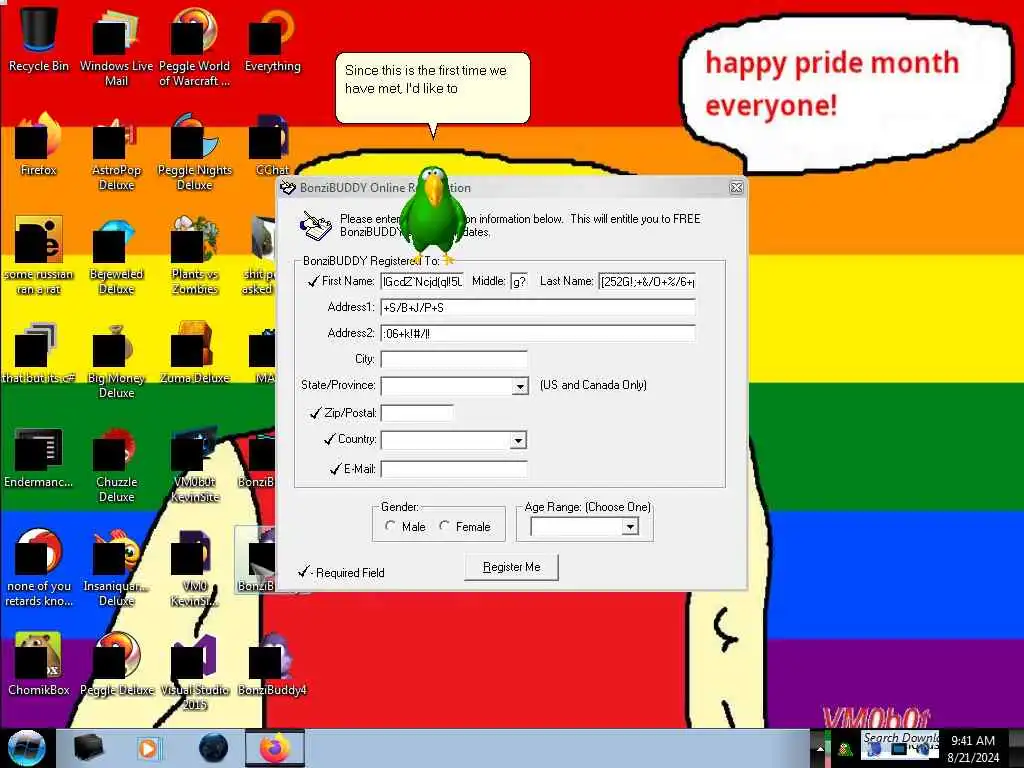Select the Insaniquar... Deluxe desktop icon
The image size is (1024, 768).
point(116,568)
